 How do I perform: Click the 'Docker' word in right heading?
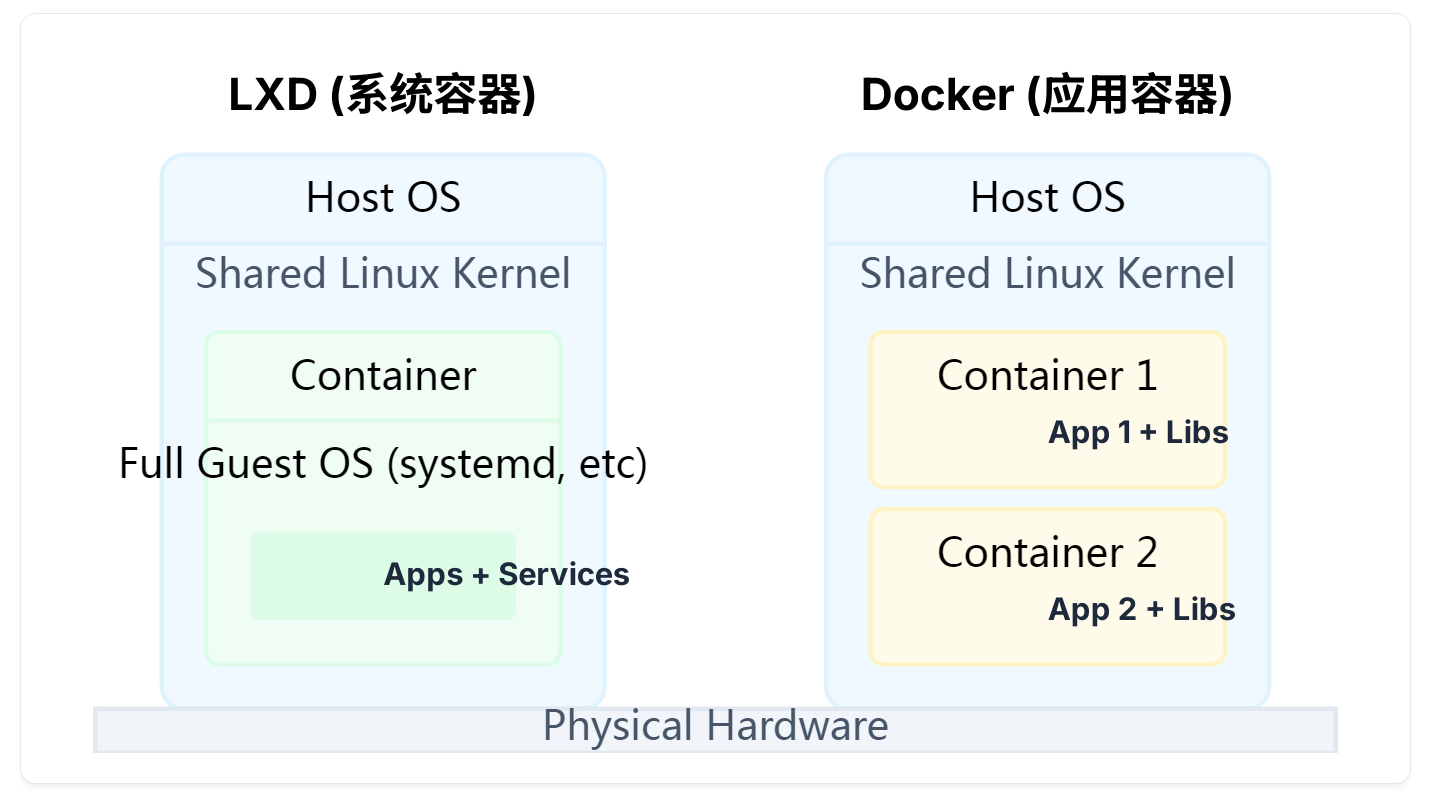[937, 96]
